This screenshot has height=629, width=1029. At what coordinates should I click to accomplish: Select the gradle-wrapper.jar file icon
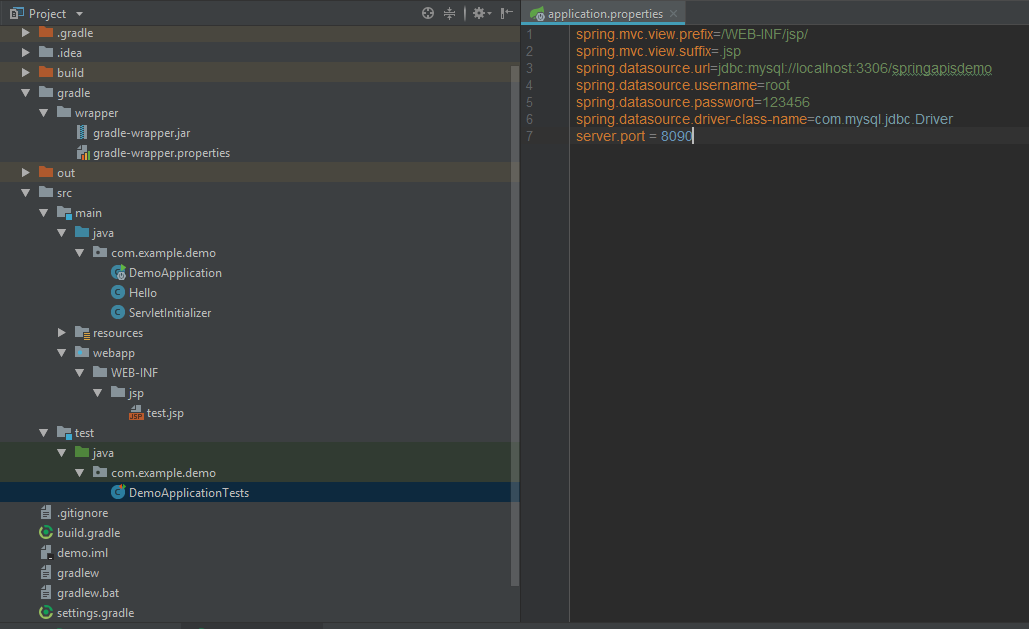82,133
